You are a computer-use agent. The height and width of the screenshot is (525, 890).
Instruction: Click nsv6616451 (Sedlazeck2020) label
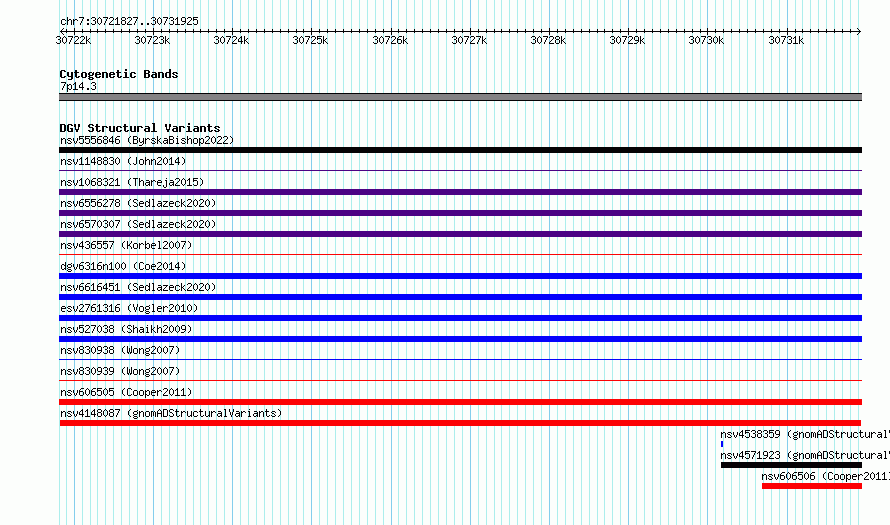(x=138, y=287)
